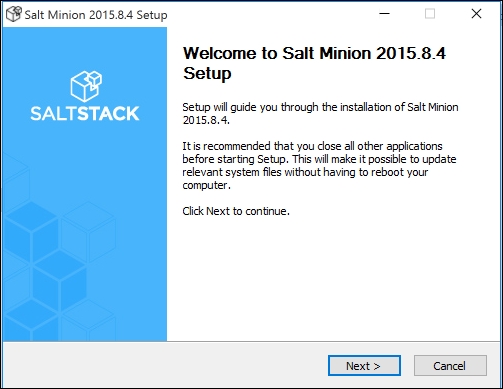This screenshot has width=503, height=389.
Task: Click the word Setup on the heading's second line
Action: pos(207,73)
